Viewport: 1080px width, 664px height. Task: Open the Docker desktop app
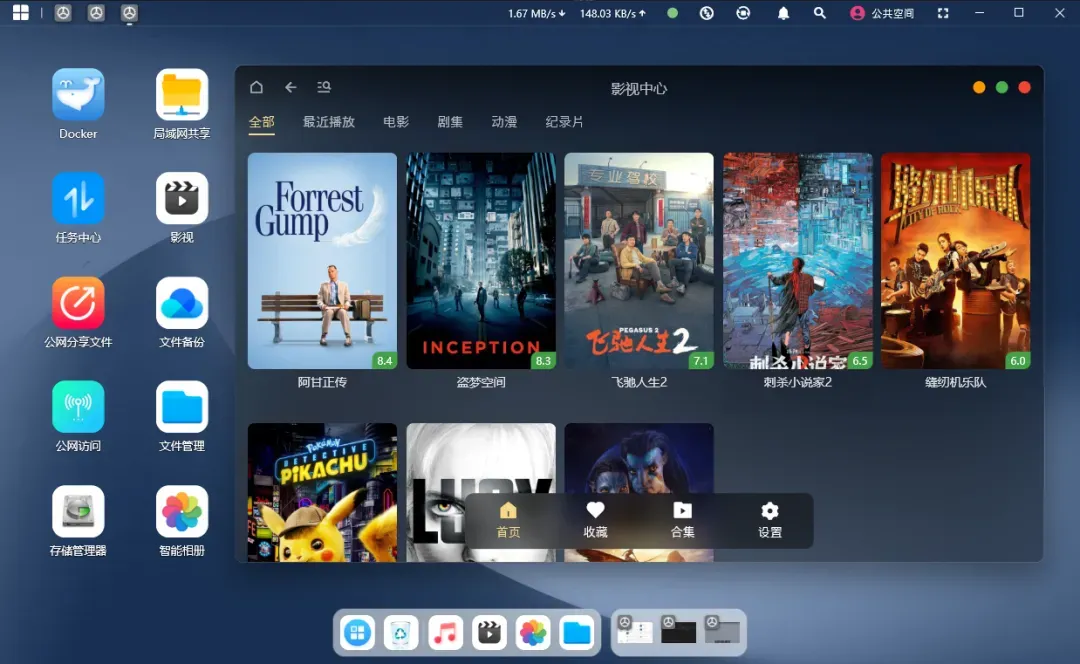[x=78, y=95]
